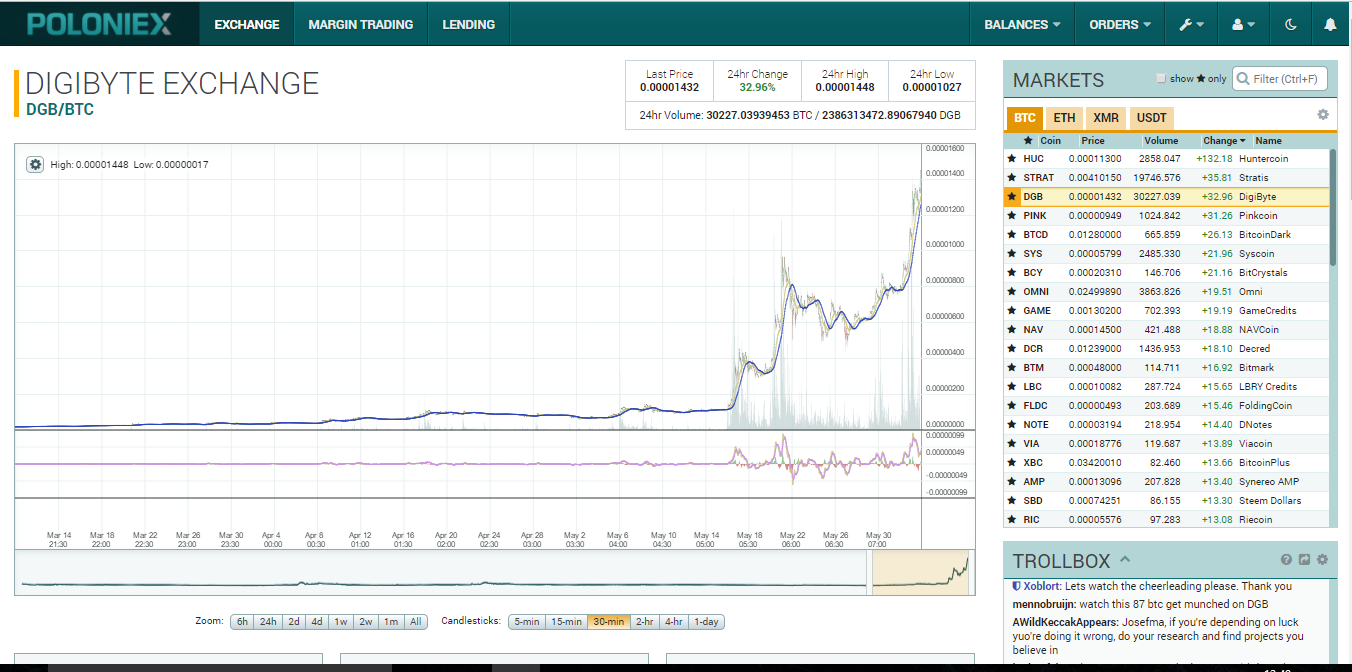
Task: Open Trollbox help question icon
Action: (1287, 560)
